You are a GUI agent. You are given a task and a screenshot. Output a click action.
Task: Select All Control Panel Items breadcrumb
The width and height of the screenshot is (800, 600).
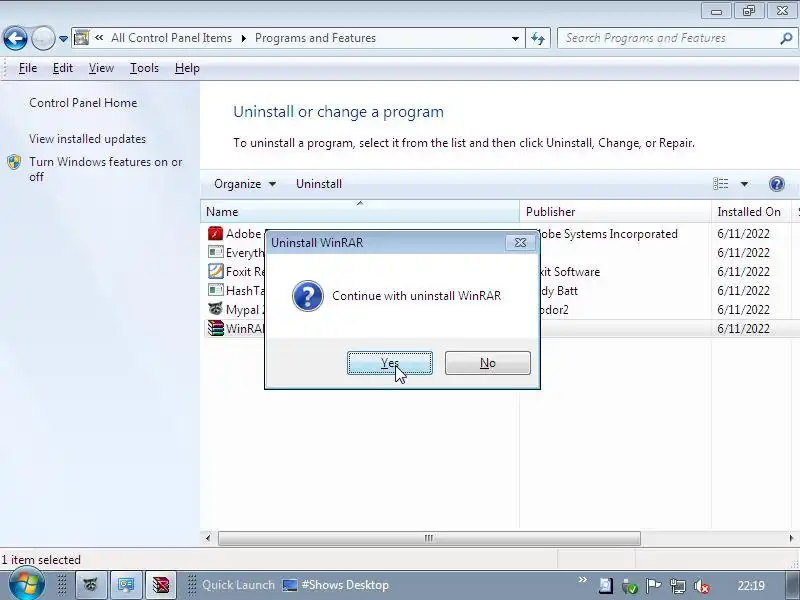click(x=171, y=38)
